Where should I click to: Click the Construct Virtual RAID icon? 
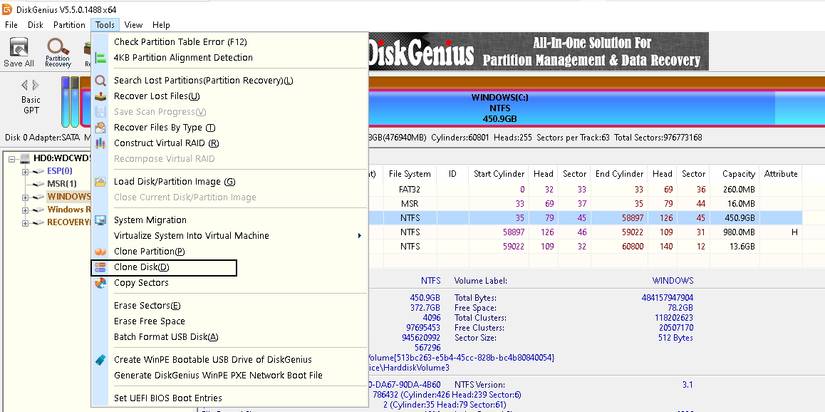tap(100, 143)
